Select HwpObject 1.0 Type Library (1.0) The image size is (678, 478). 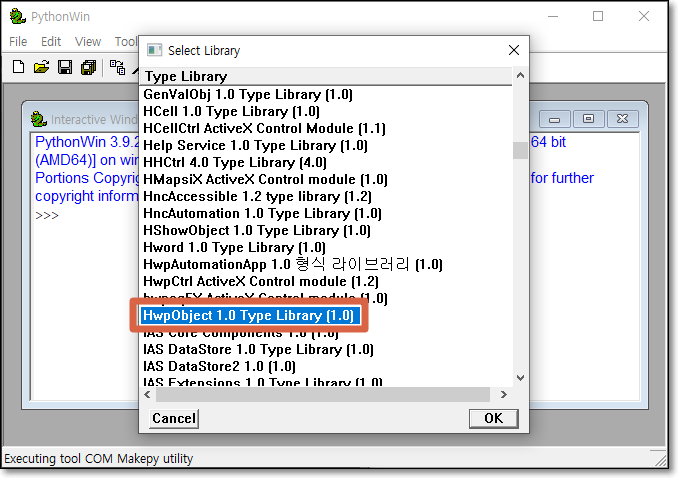pos(249,316)
